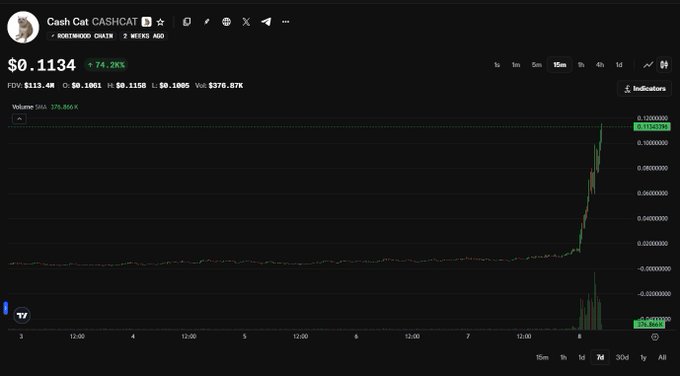Image resolution: width=680 pixels, height=376 pixels.
Task: Open the X (Twitter) link
Action: coord(246,22)
